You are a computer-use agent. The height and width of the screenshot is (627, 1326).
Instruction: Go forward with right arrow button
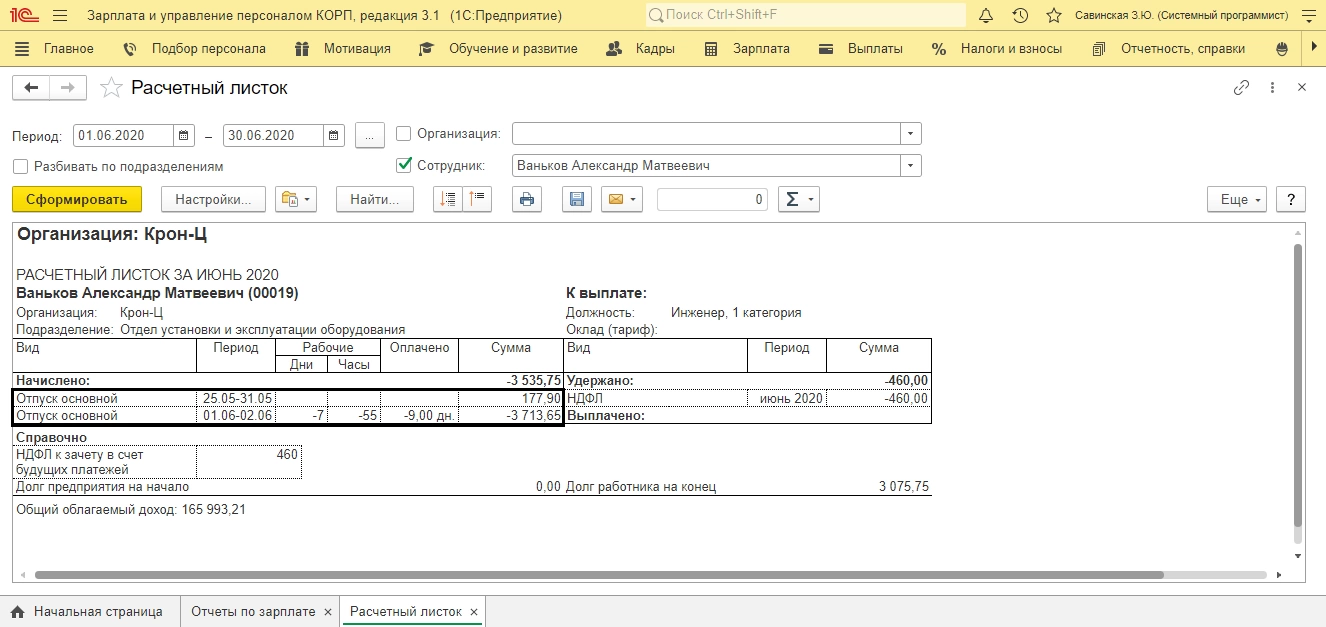68,88
